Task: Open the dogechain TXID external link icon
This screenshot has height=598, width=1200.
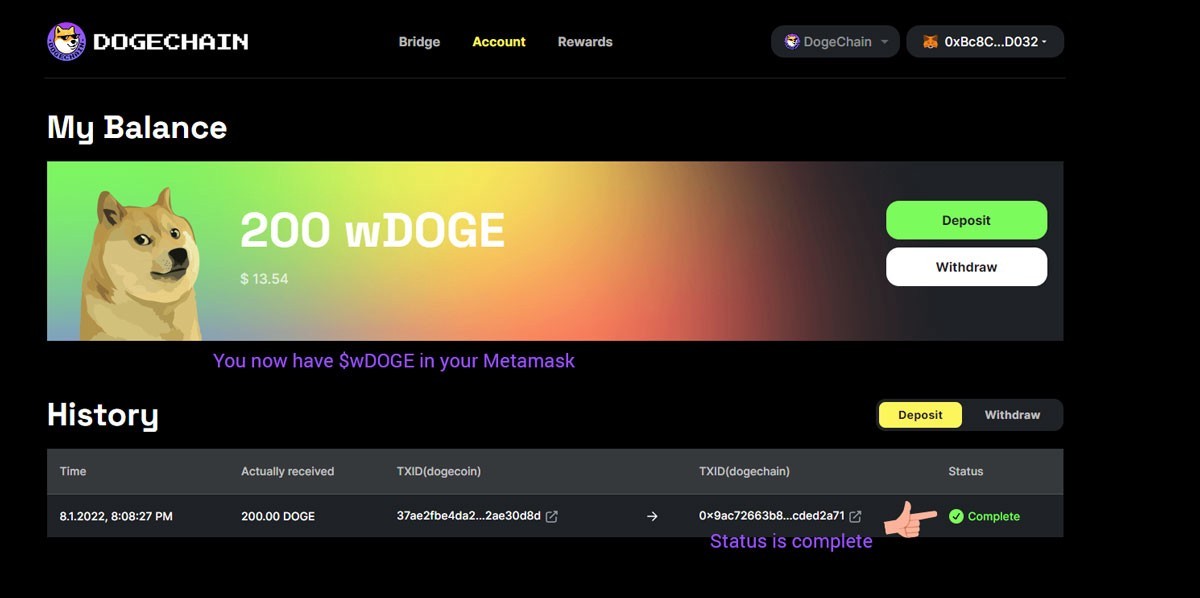Action: tap(855, 517)
